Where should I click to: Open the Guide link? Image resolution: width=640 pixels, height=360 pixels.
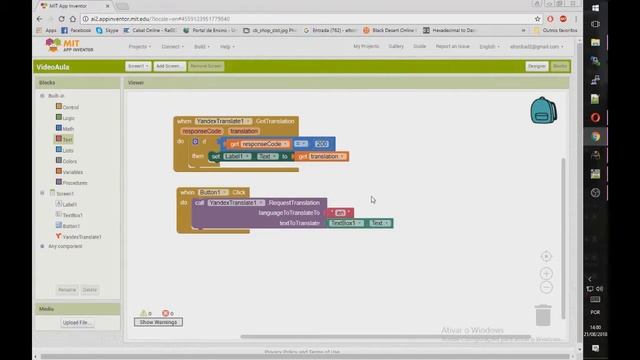[419, 47]
